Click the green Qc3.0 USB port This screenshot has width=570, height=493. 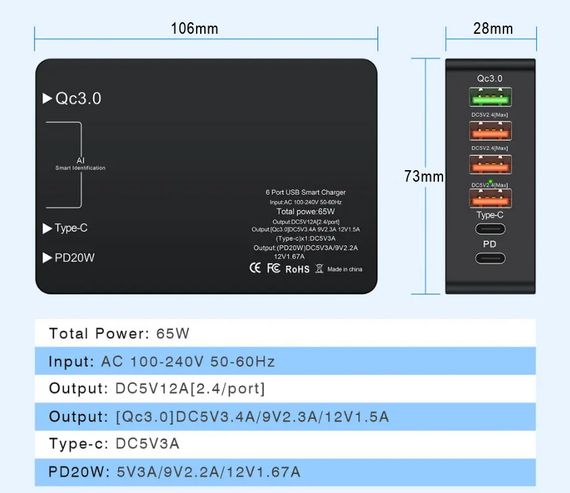tap(490, 97)
